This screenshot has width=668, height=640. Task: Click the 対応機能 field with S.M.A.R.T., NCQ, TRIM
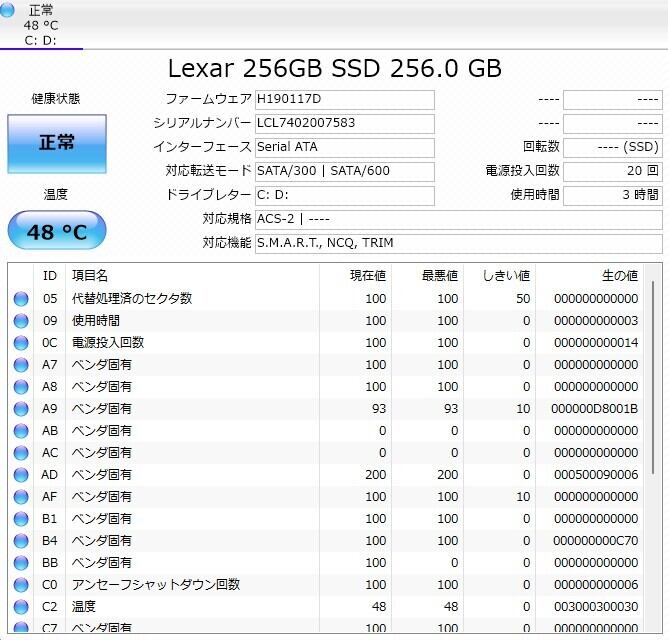coord(457,243)
